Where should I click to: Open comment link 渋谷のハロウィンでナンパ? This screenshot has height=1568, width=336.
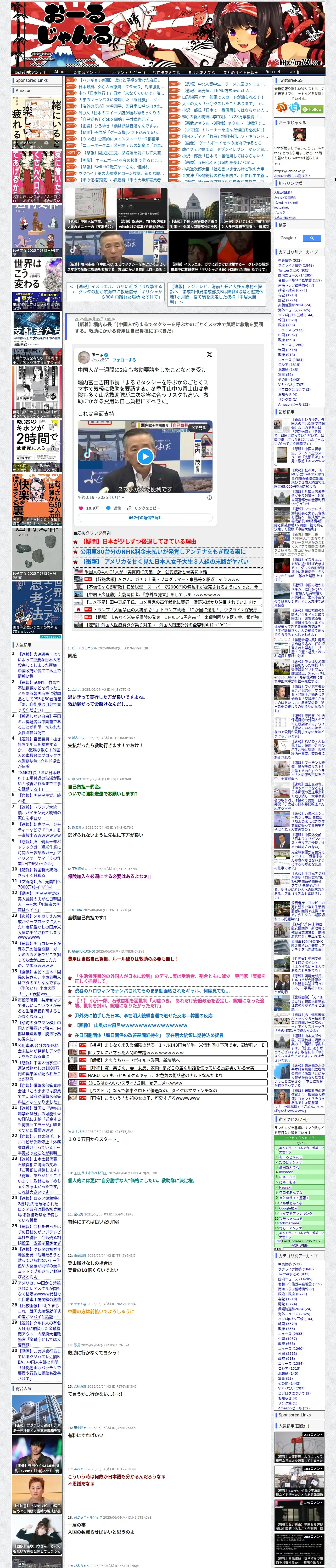point(153,991)
